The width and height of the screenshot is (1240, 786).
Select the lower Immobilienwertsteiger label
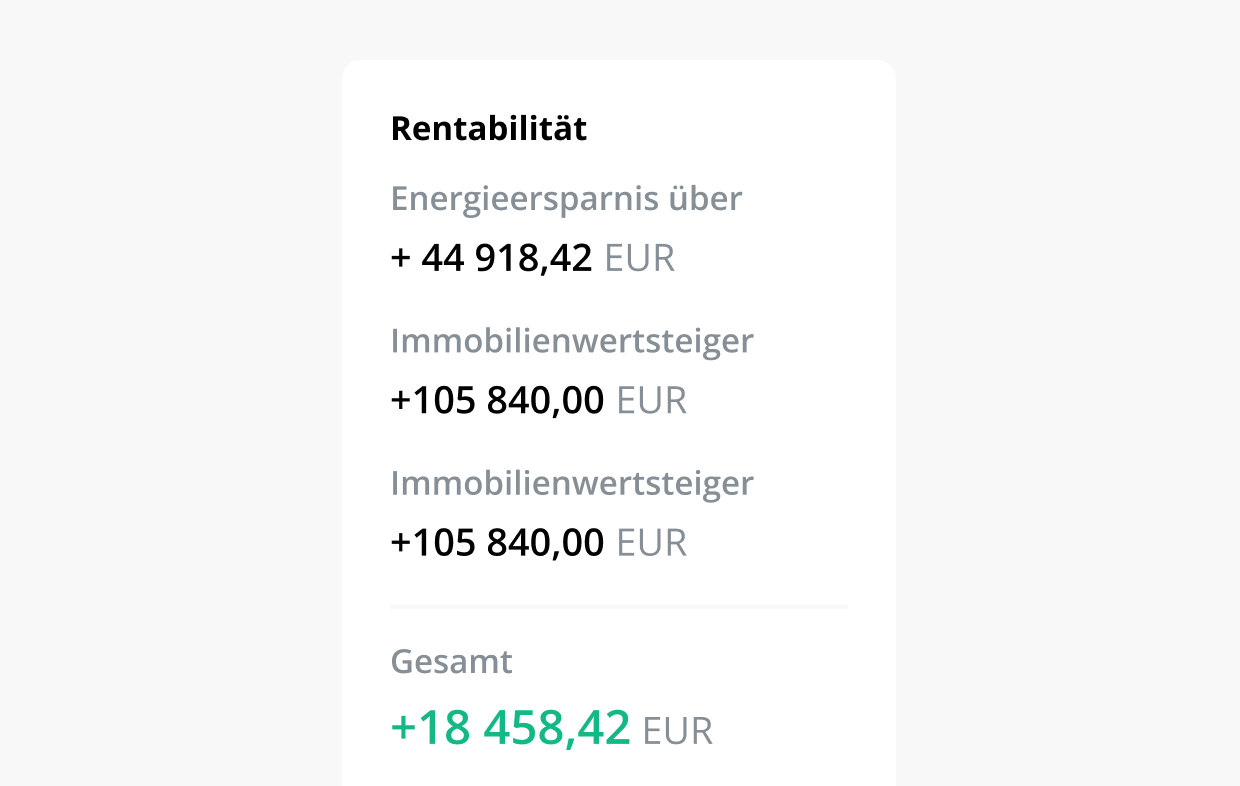(x=572, y=483)
